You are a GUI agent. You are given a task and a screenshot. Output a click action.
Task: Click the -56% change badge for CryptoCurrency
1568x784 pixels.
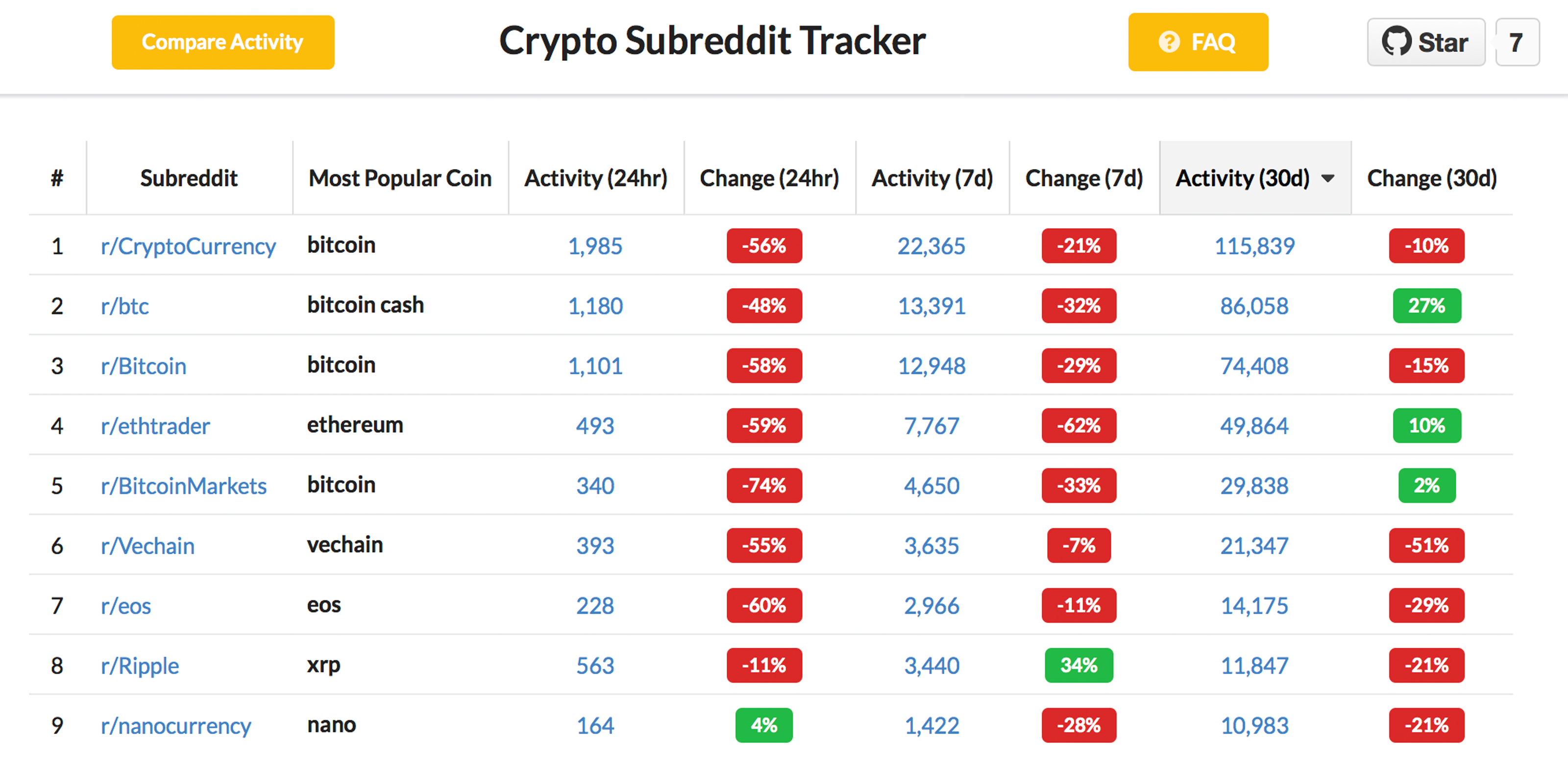tap(763, 244)
